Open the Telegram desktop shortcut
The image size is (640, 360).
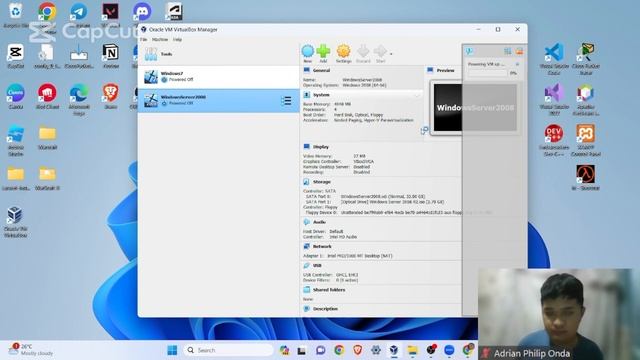tap(78, 15)
